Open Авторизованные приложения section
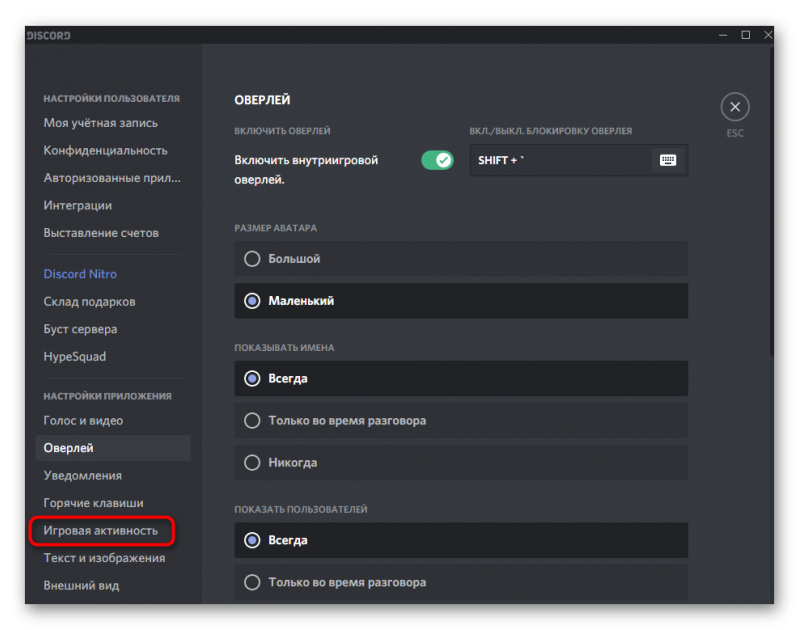 coord(113,178)
